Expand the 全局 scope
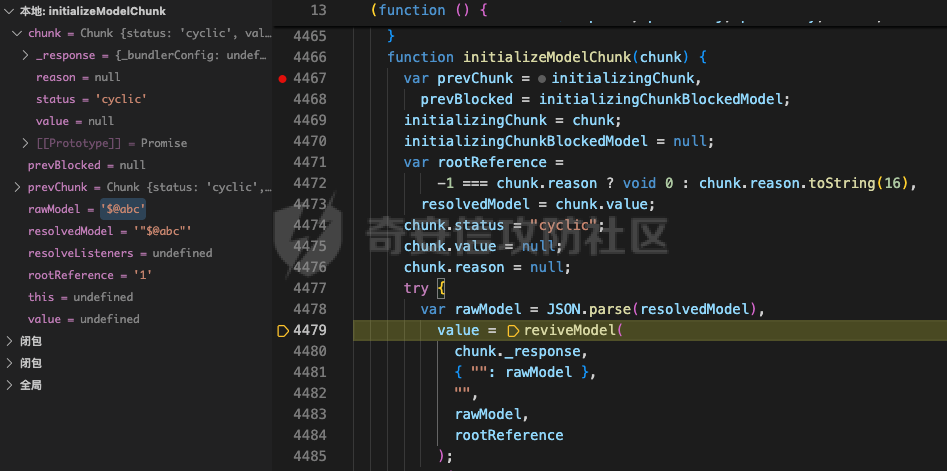The image size is (947, 471). [x=9, y=385]
